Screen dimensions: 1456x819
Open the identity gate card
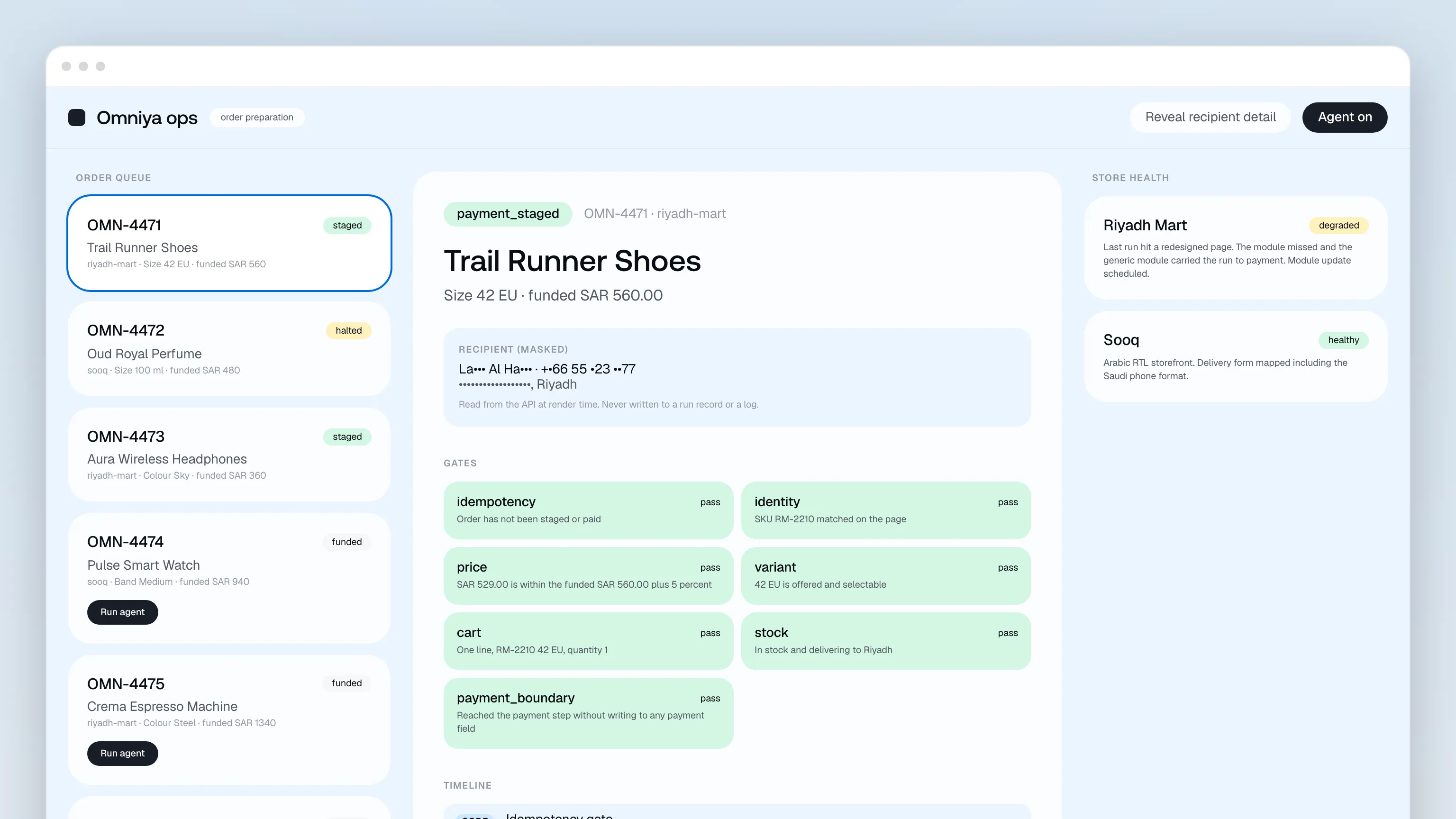[x=886, y=510]
